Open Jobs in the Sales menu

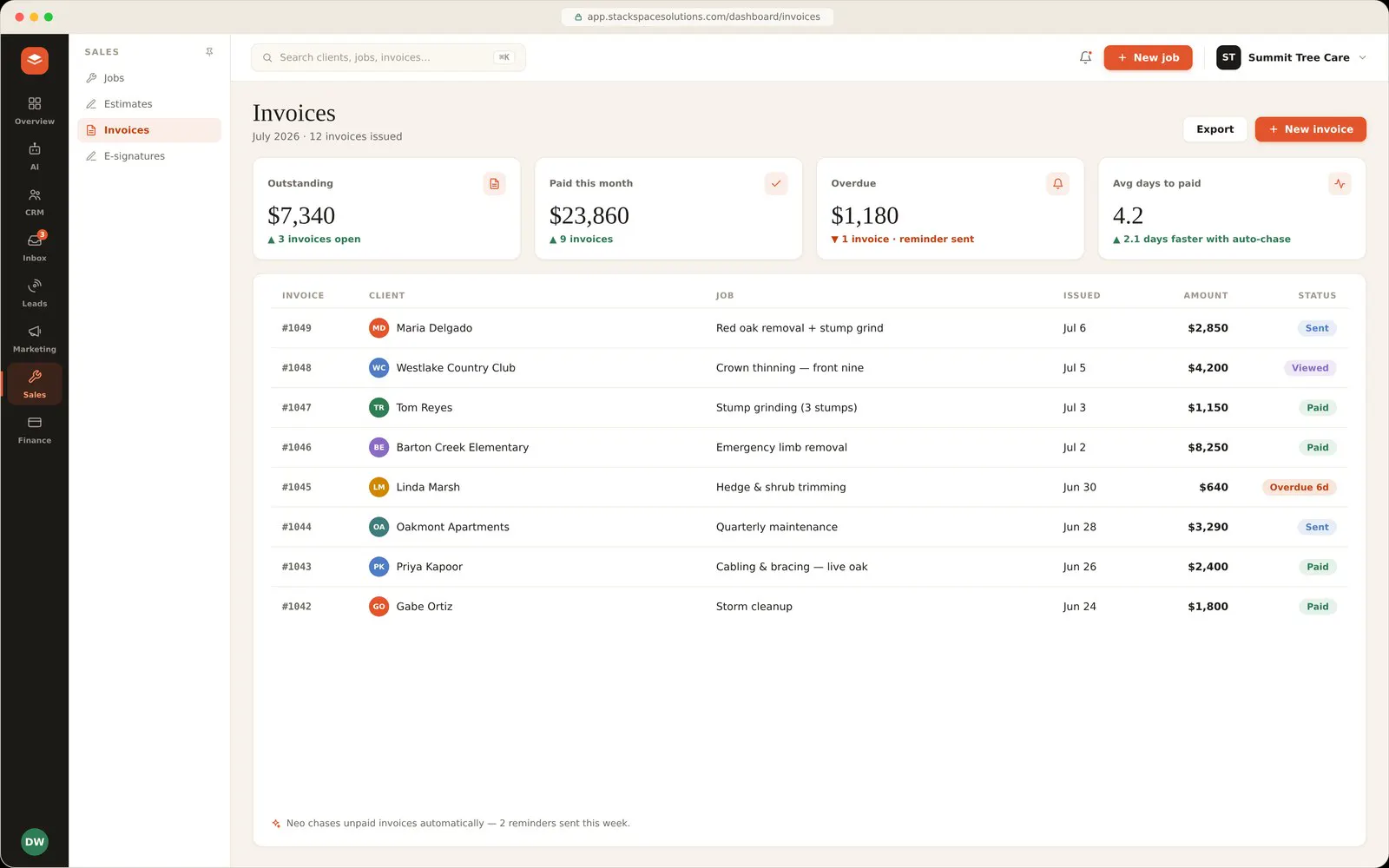(x=149, y=78)
